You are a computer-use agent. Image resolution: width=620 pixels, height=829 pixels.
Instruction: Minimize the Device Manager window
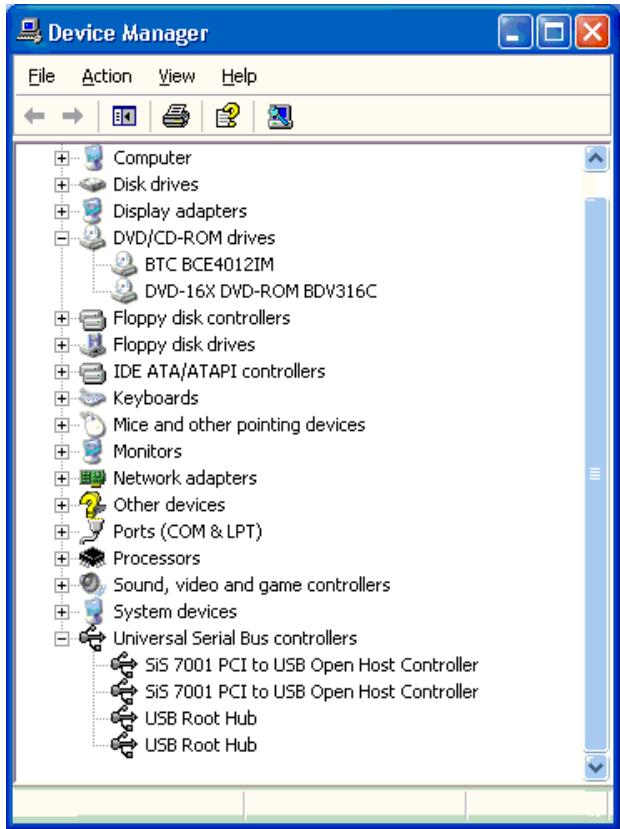(x=514, y=32)
